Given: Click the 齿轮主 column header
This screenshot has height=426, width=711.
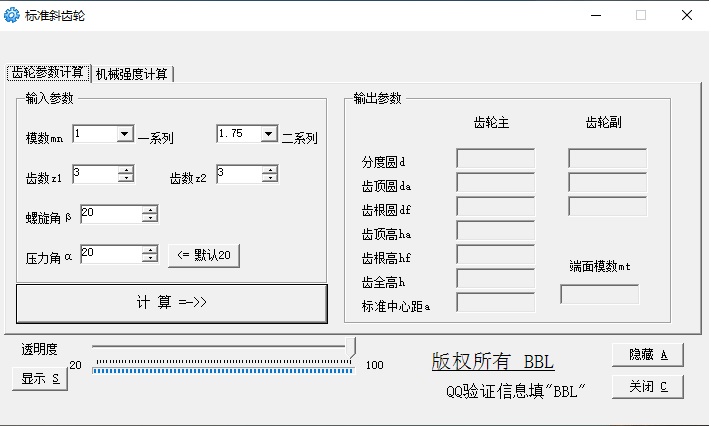Looking at the screenshot, I should pos(491,122).
